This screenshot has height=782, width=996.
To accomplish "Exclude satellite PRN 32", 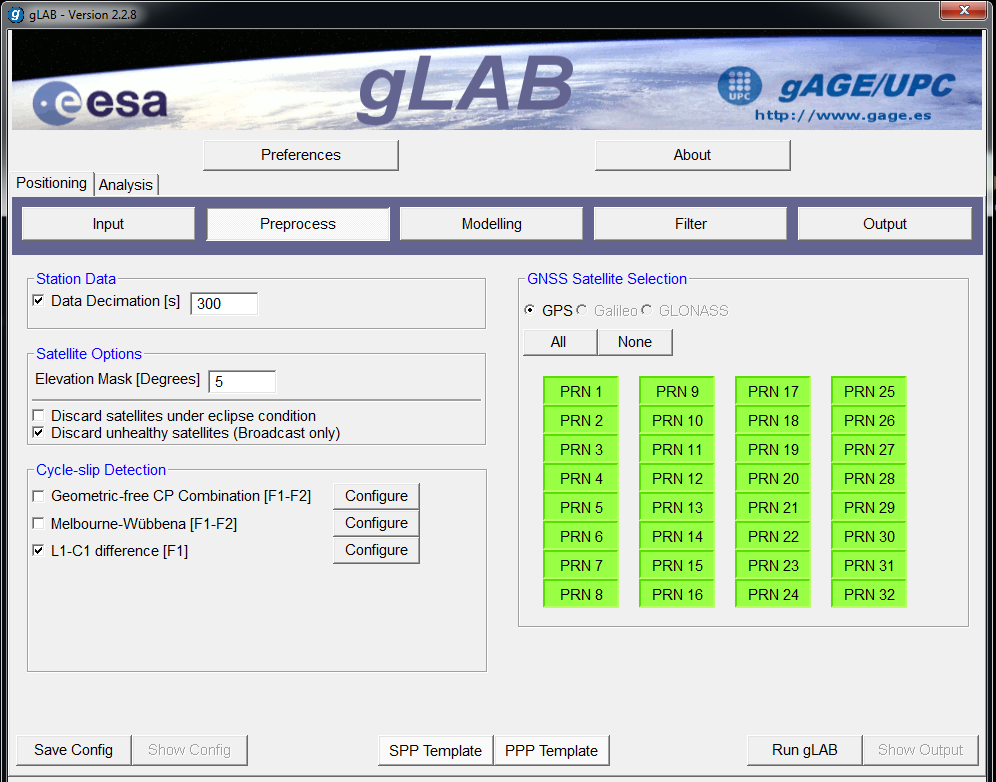I will [x=868, y=595].
